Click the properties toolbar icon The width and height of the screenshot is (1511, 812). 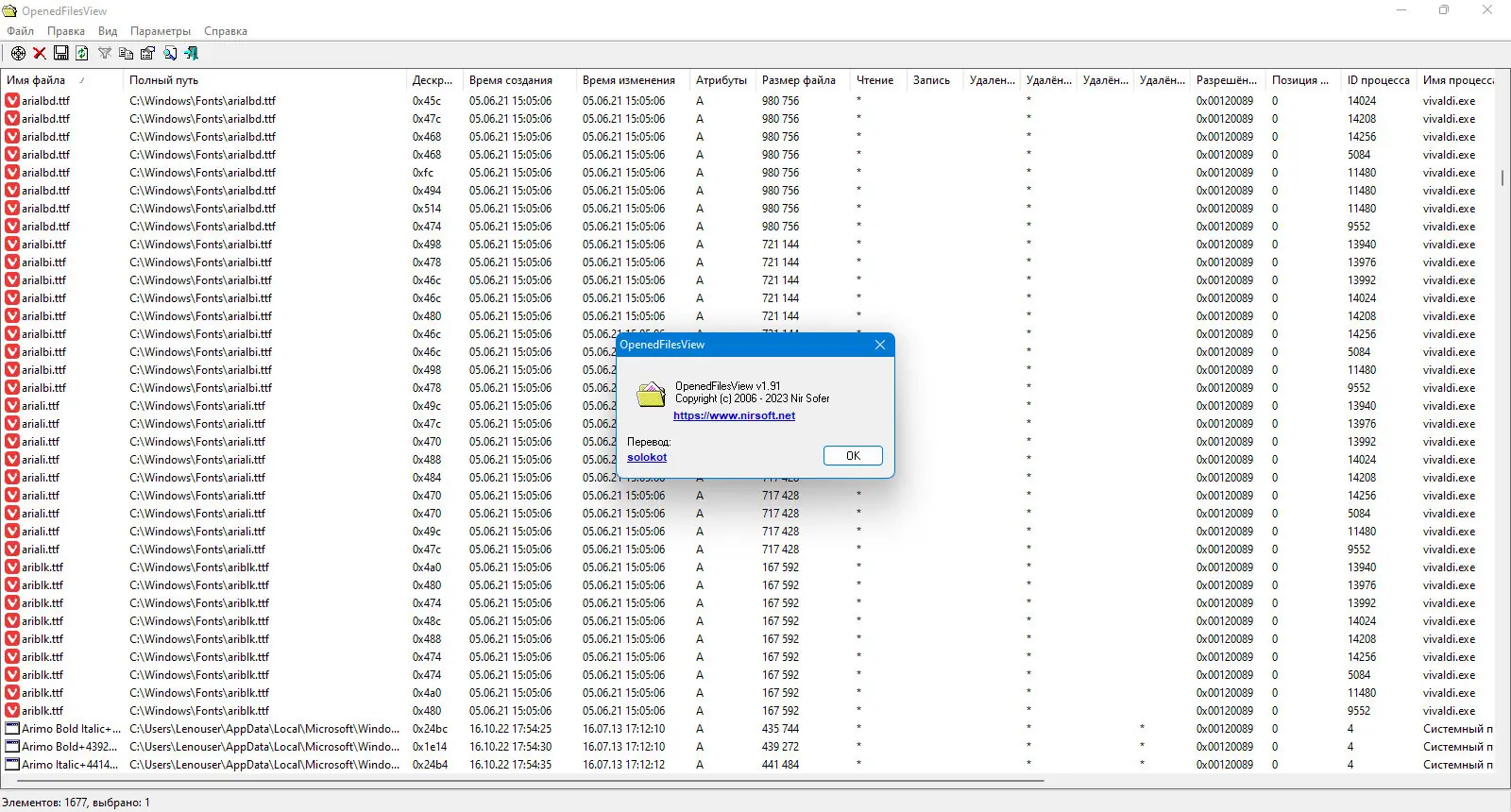(148, 54)
